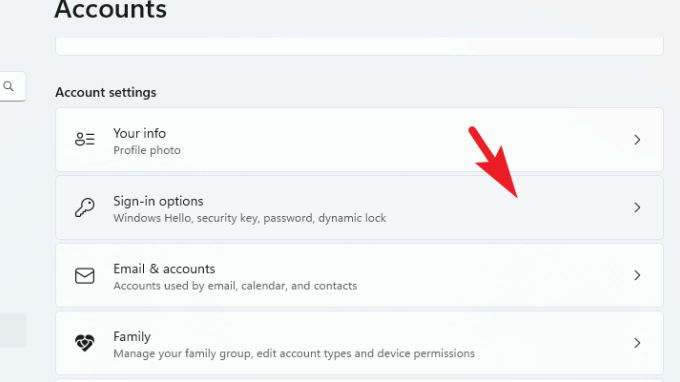Open the Your info settings title
Viewport: 680px width, 382px height.
[x=139, y=133]
